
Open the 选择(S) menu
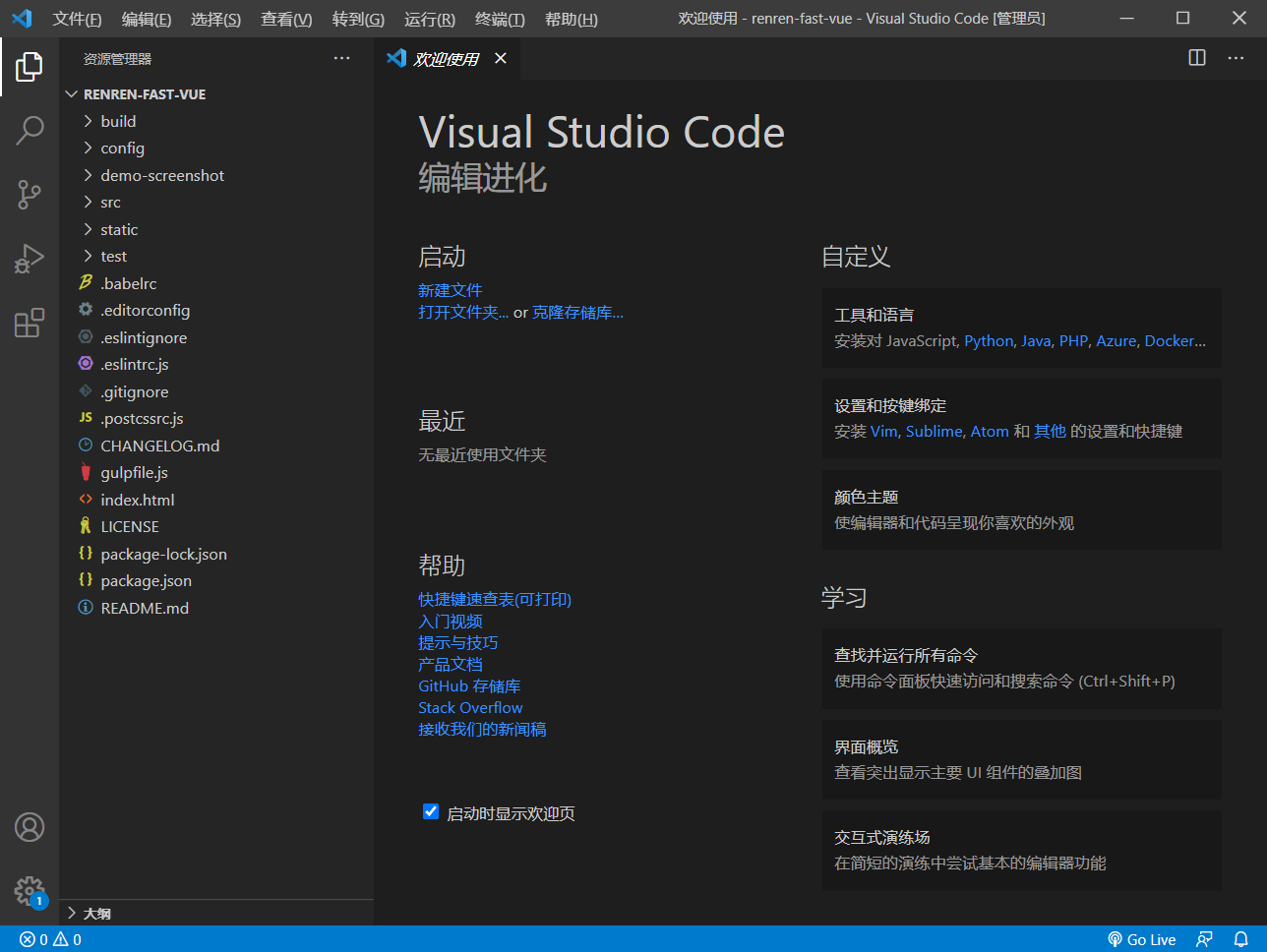pyautogui.click(x=215, y=19)
